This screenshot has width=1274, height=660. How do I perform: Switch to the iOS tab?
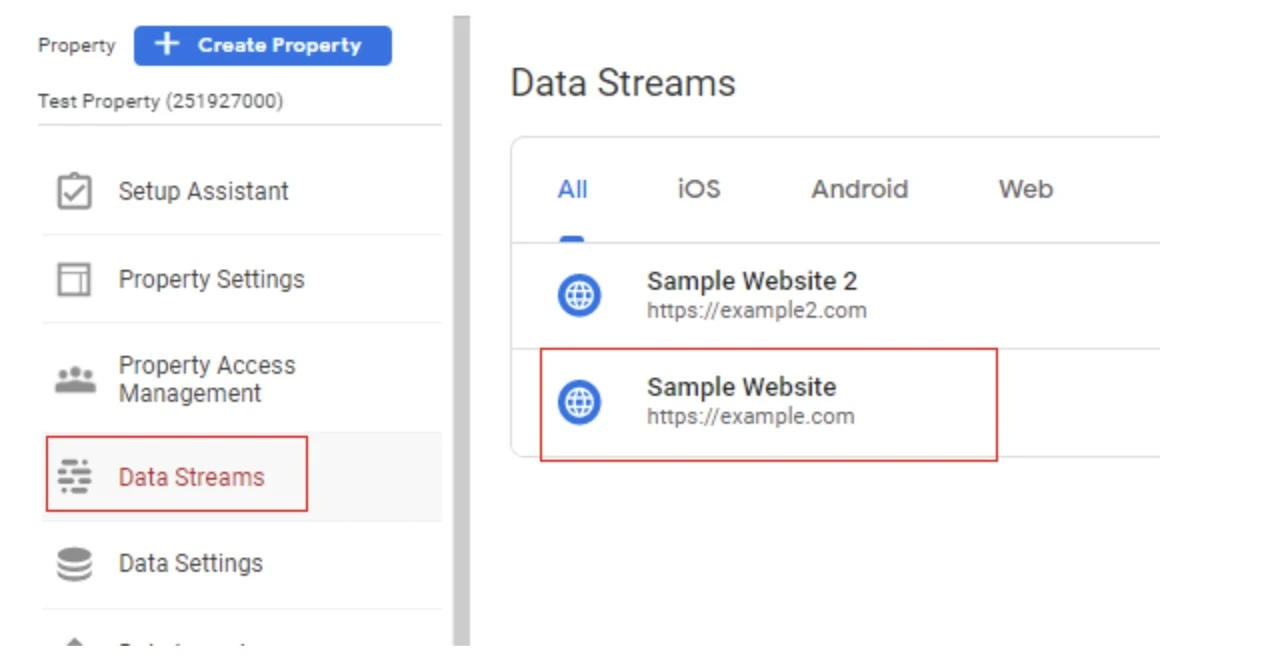(x=697, y=189)
